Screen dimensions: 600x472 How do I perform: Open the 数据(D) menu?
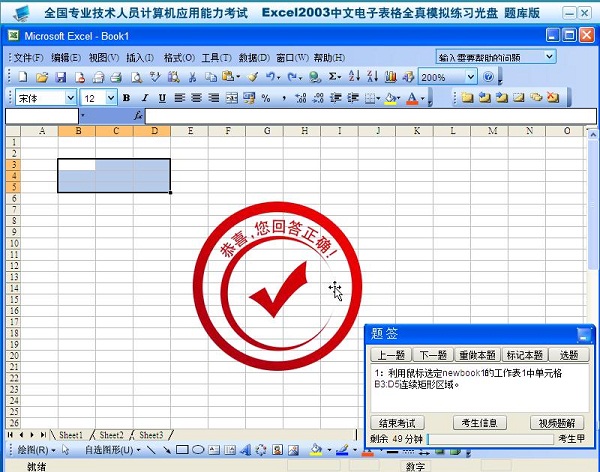[254, 57]
